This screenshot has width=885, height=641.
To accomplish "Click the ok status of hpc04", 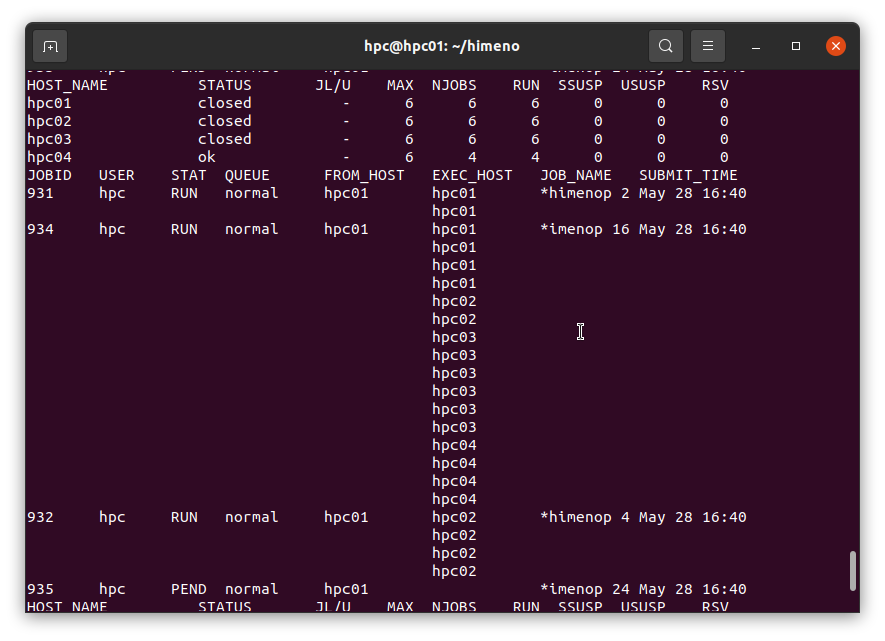I will point(207,157).
